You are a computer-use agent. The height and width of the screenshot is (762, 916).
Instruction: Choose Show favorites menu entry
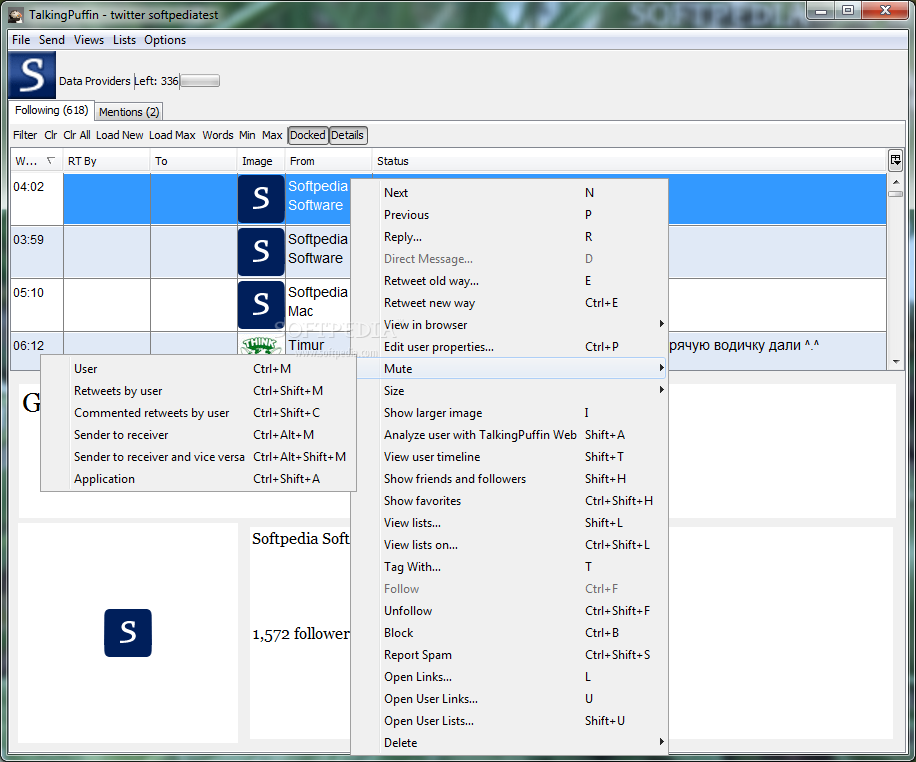coord(509,501)
